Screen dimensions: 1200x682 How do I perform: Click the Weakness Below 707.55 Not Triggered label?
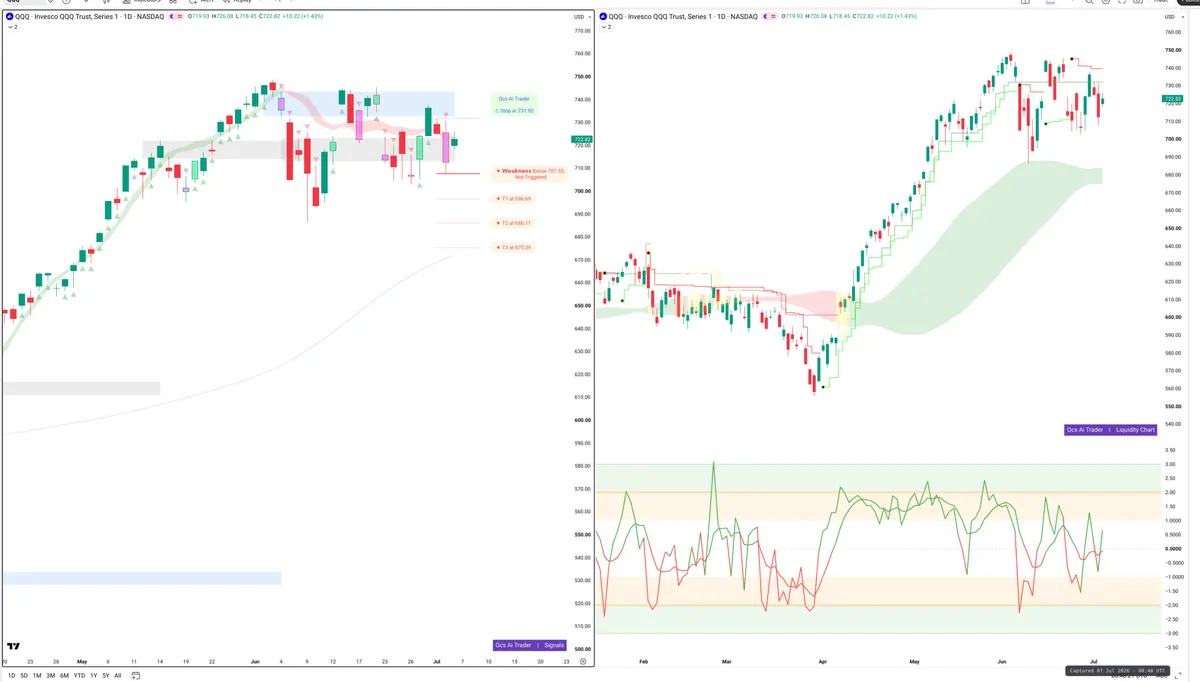[x=532, y=173]
